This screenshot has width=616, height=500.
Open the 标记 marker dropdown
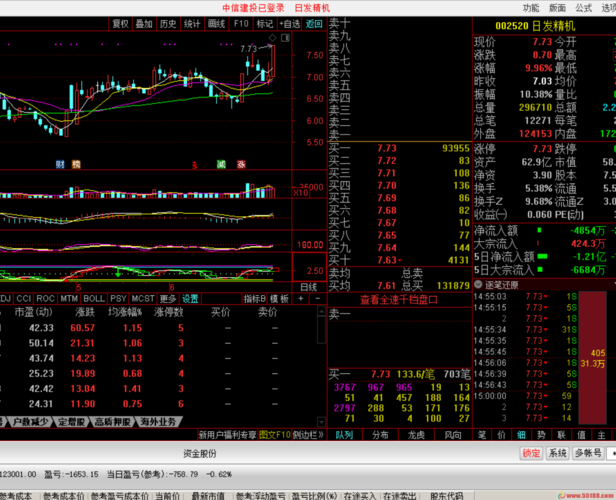[264, 23]
